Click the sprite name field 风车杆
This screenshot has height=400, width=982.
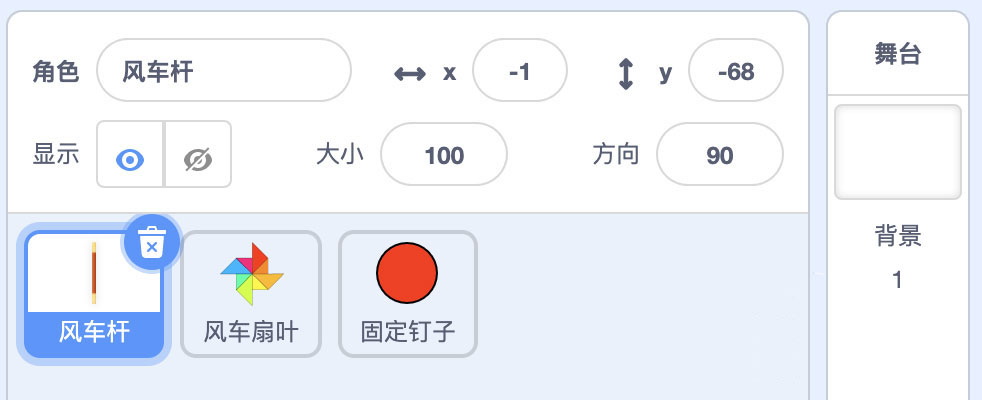tap(224, 71)
